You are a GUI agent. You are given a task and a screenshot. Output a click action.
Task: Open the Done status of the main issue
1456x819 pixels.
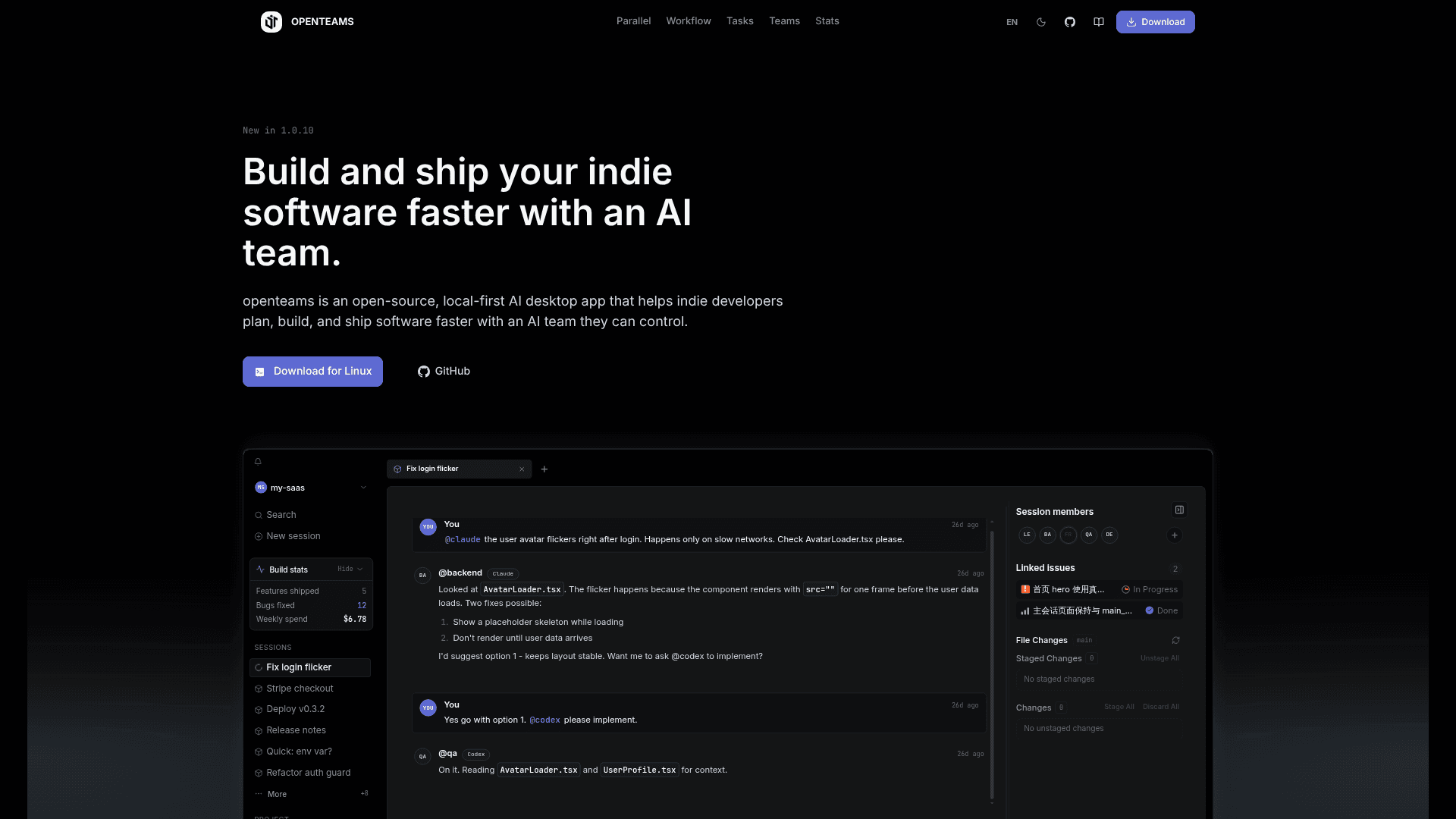coord(1162,610)
